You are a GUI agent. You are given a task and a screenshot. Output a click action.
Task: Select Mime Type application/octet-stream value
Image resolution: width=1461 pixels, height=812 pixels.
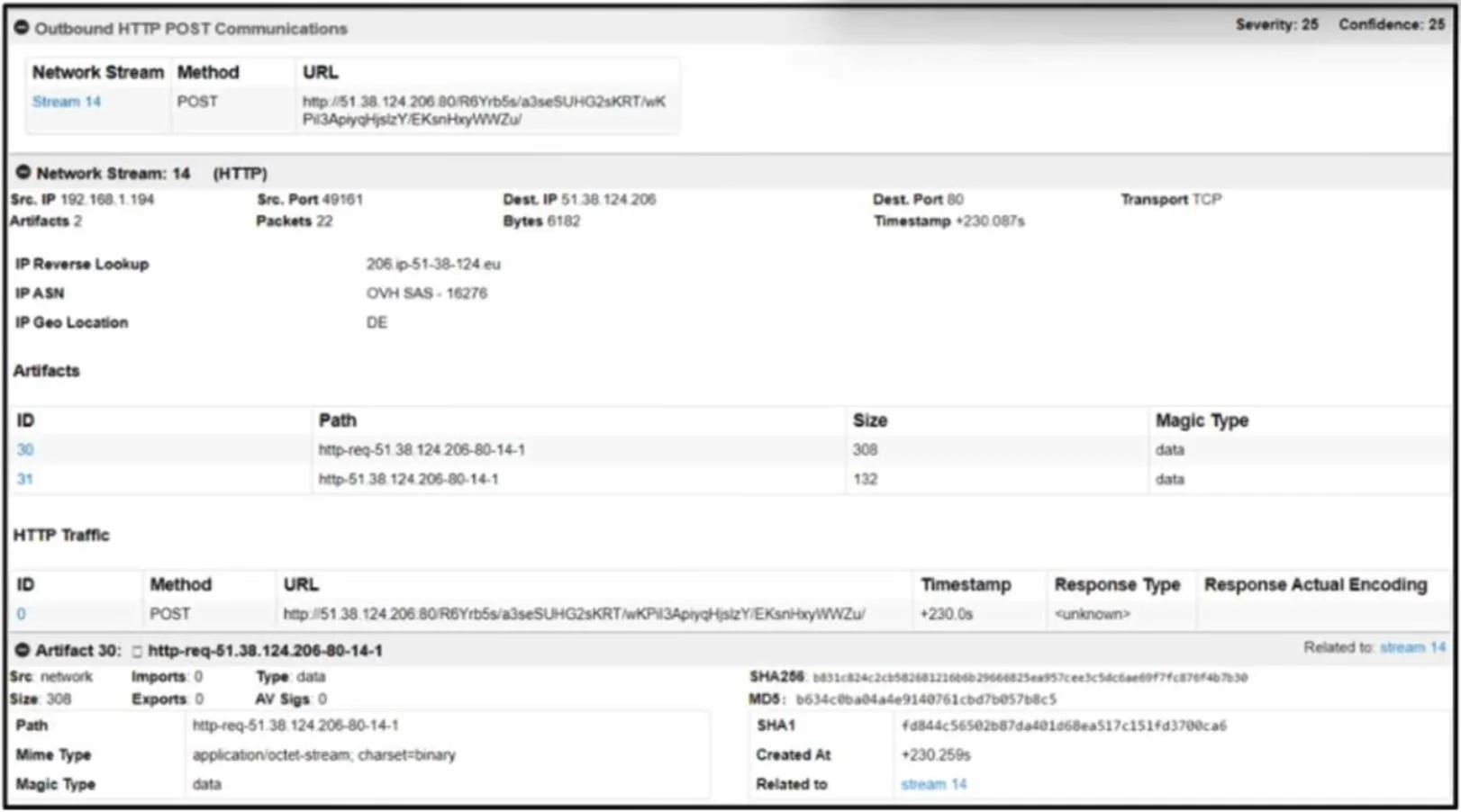pos(323,754)
